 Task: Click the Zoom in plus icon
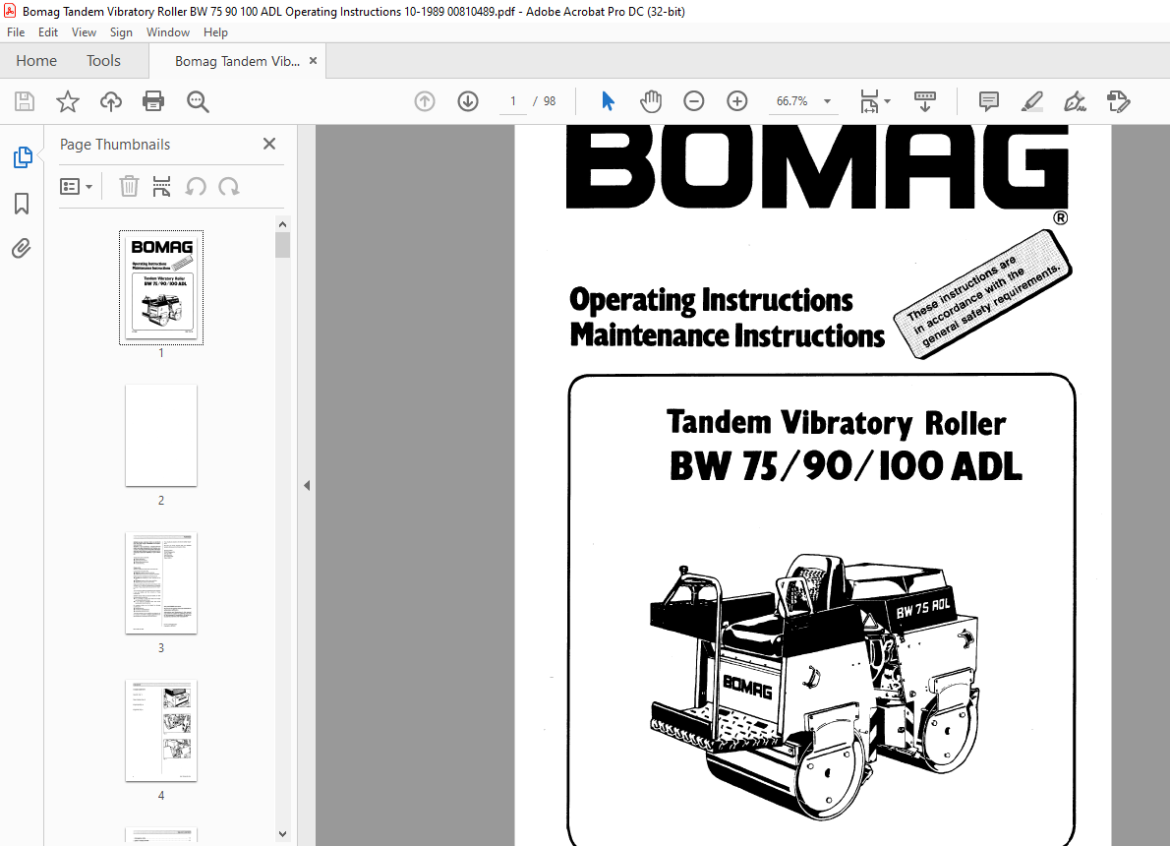coord(736,101)
